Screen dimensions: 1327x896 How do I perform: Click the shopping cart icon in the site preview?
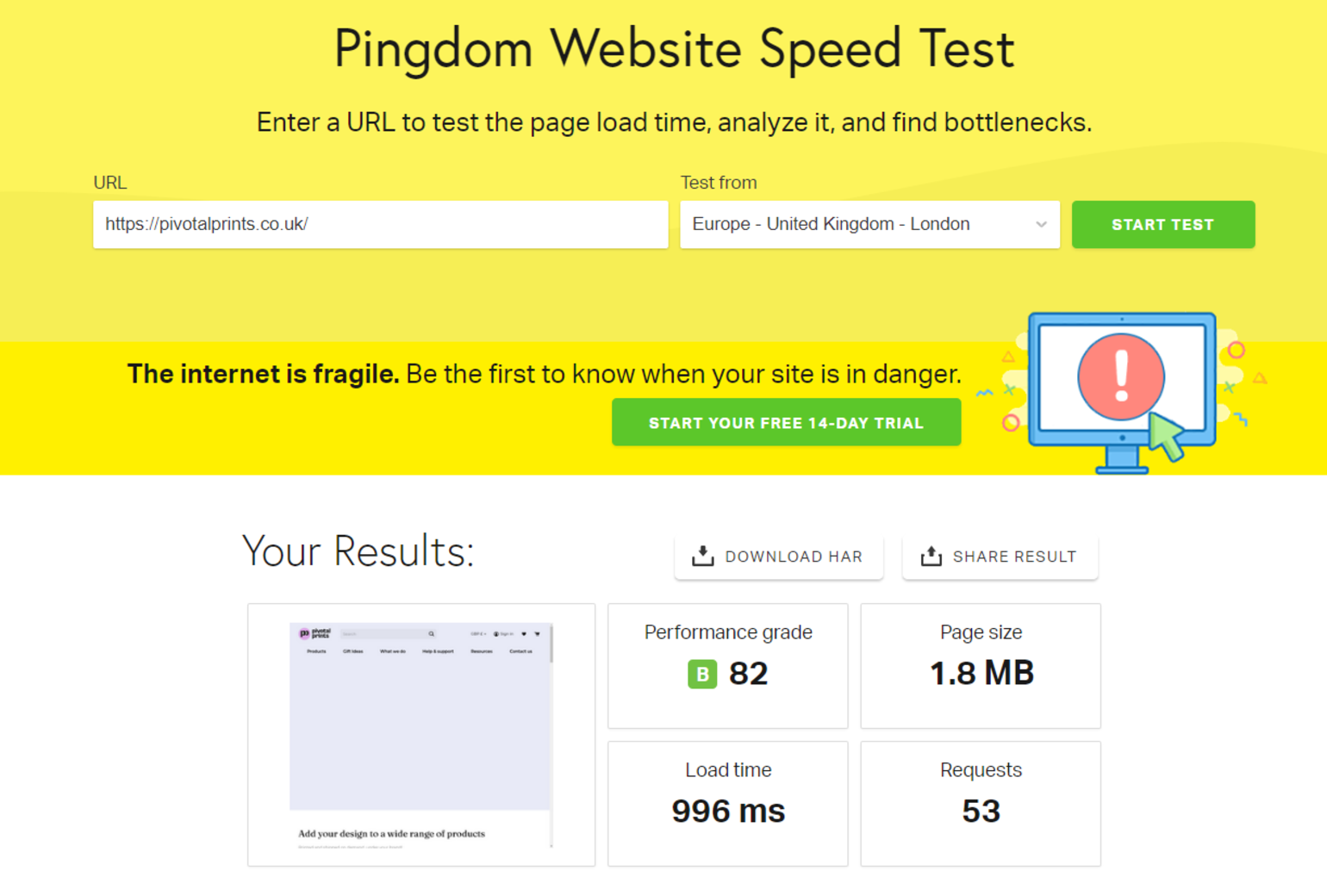[538, 634]
